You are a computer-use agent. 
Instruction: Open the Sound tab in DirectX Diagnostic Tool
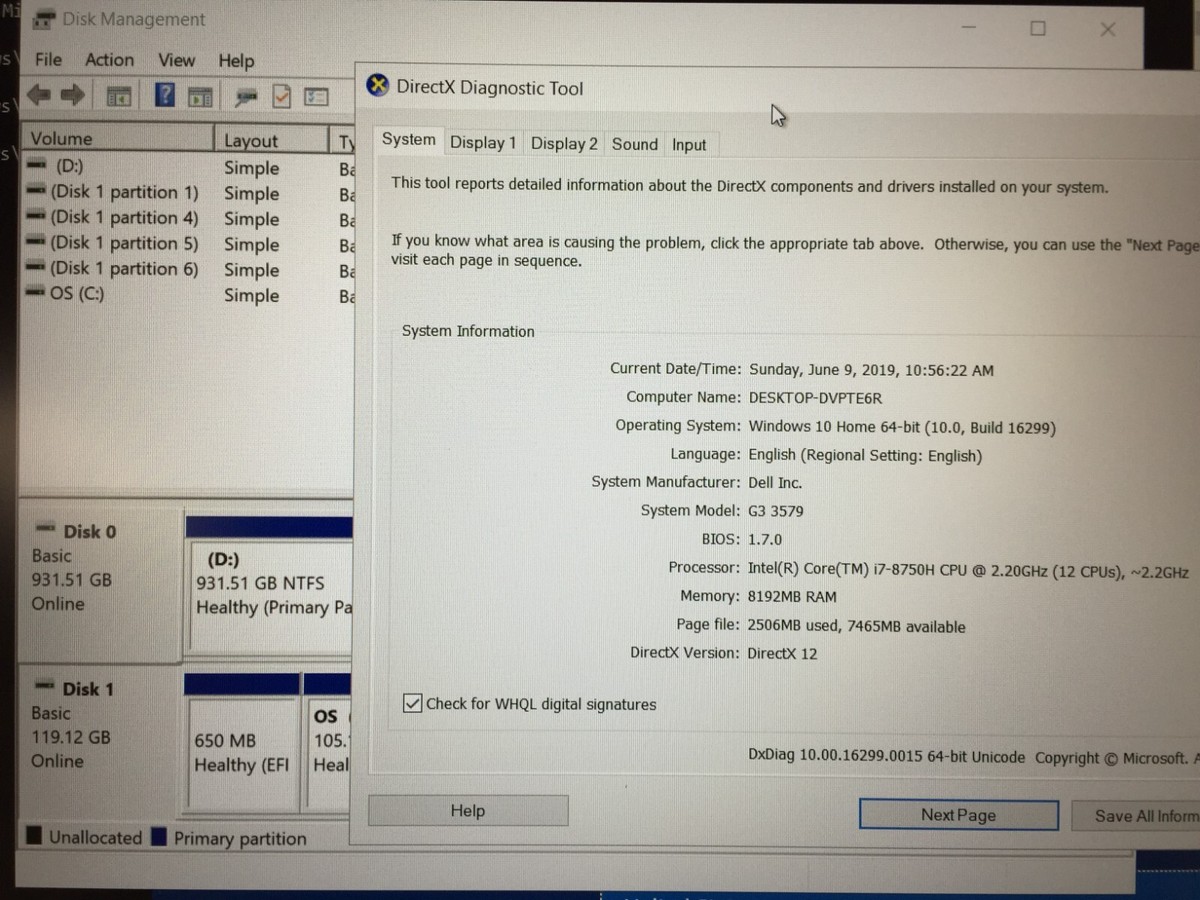point(634,143)
